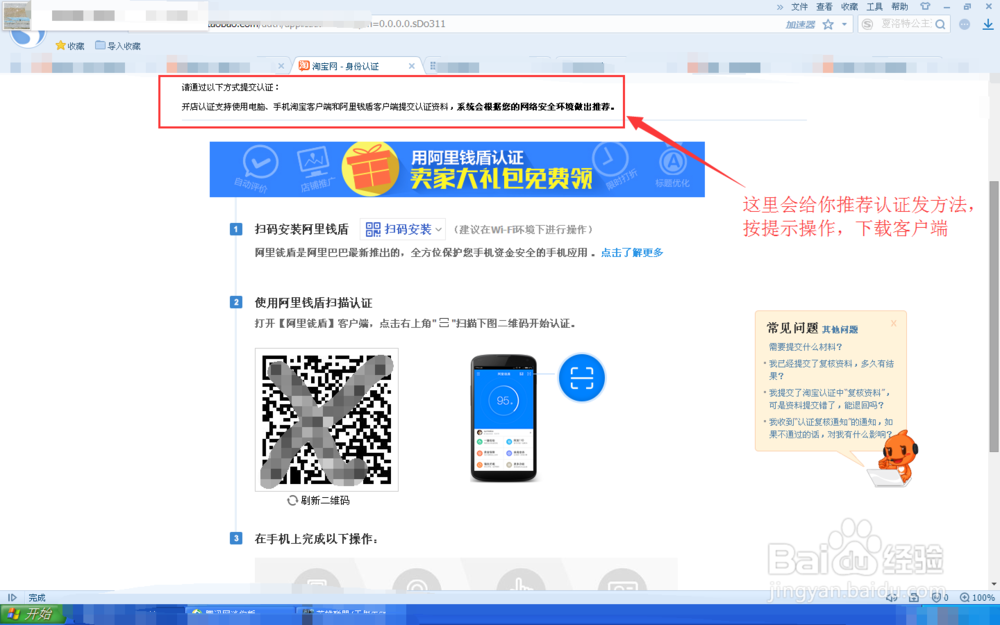1000x625 pixels.
Task: Expand the double-chevron overflow before 文件
Action: point(779,7)
